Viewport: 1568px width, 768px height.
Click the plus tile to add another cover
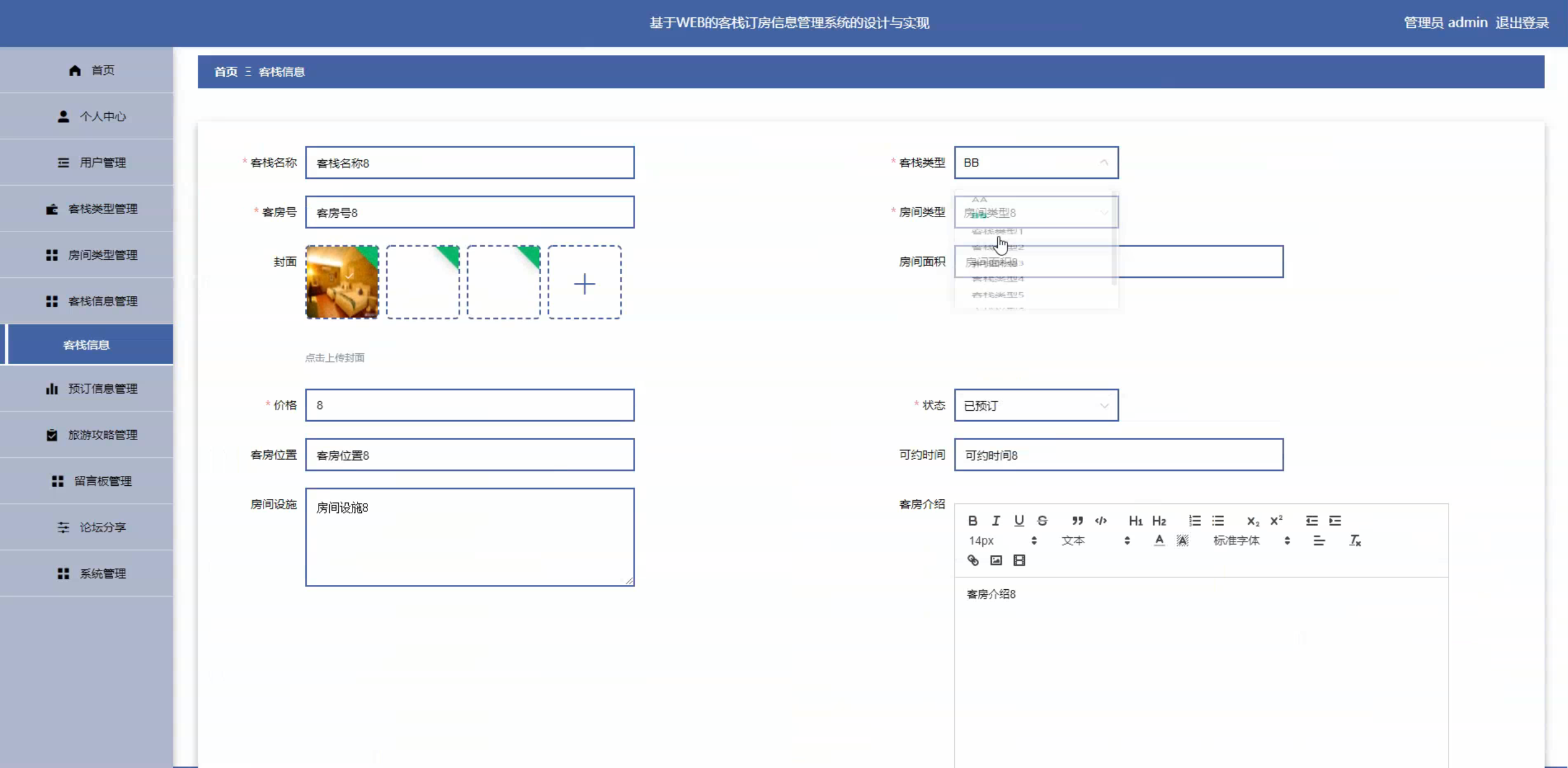pos(584,283)
